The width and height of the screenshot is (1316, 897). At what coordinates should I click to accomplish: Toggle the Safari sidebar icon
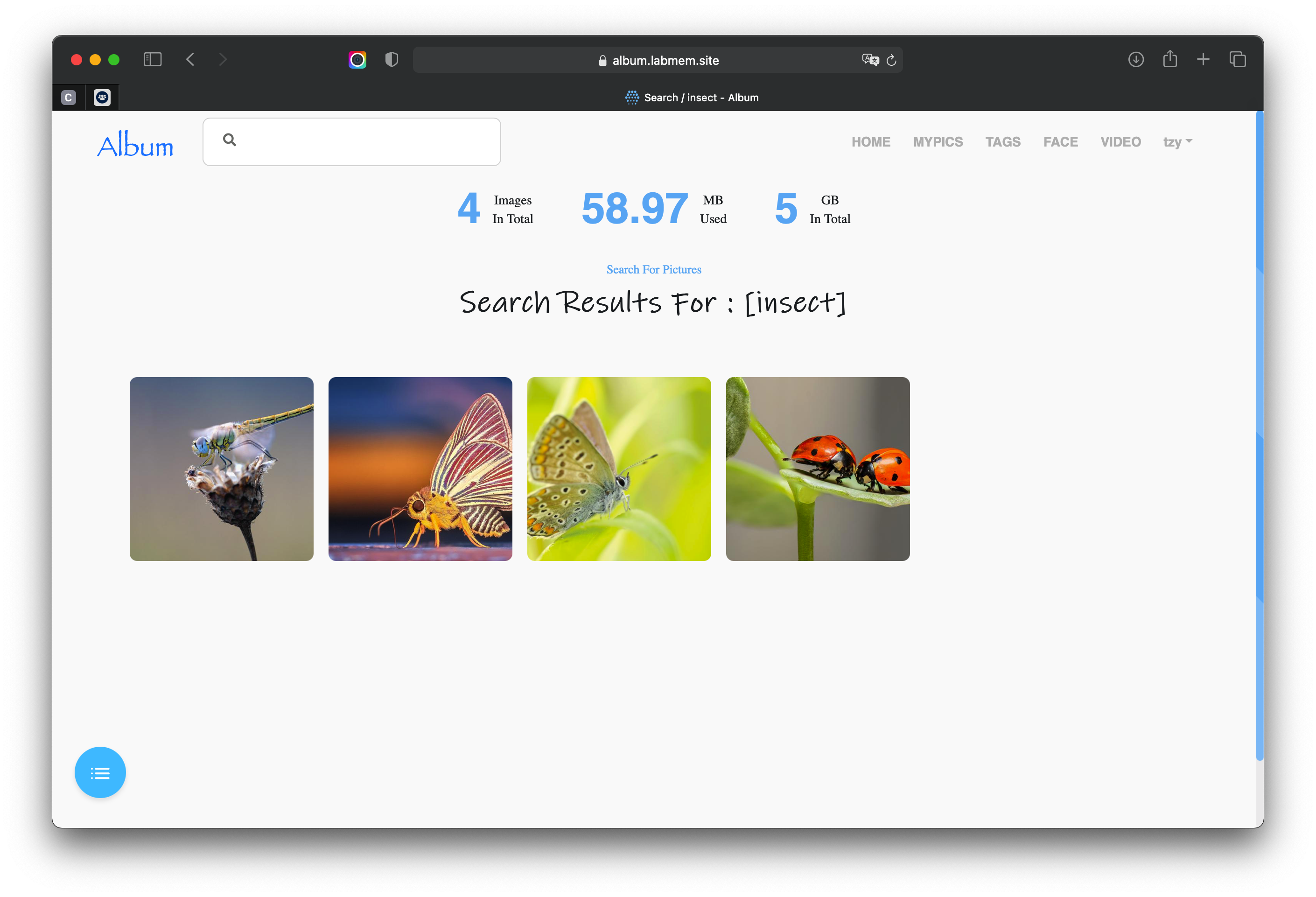click(x=152, y=59)
